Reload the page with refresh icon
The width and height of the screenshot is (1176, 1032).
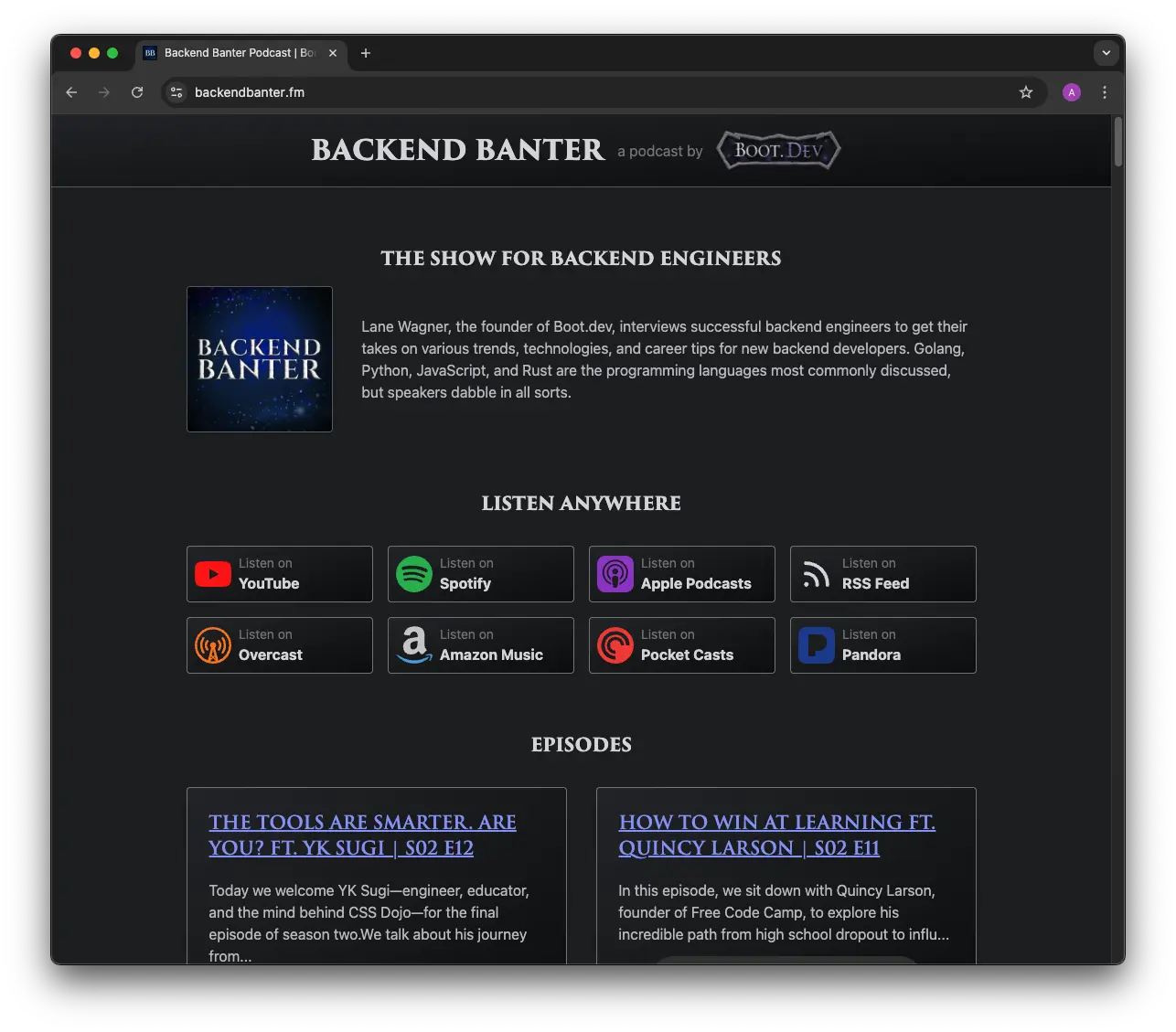click(137, 92)
